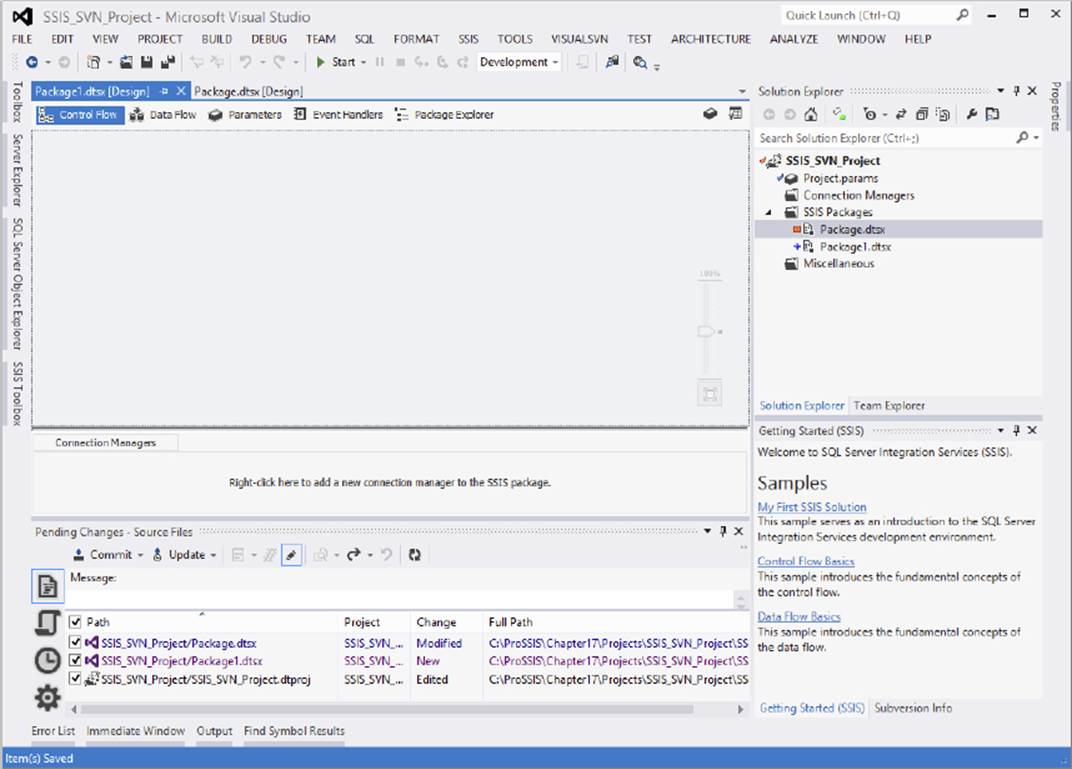Open Solution Explorer window options dropdown

tap(1000, 91)
